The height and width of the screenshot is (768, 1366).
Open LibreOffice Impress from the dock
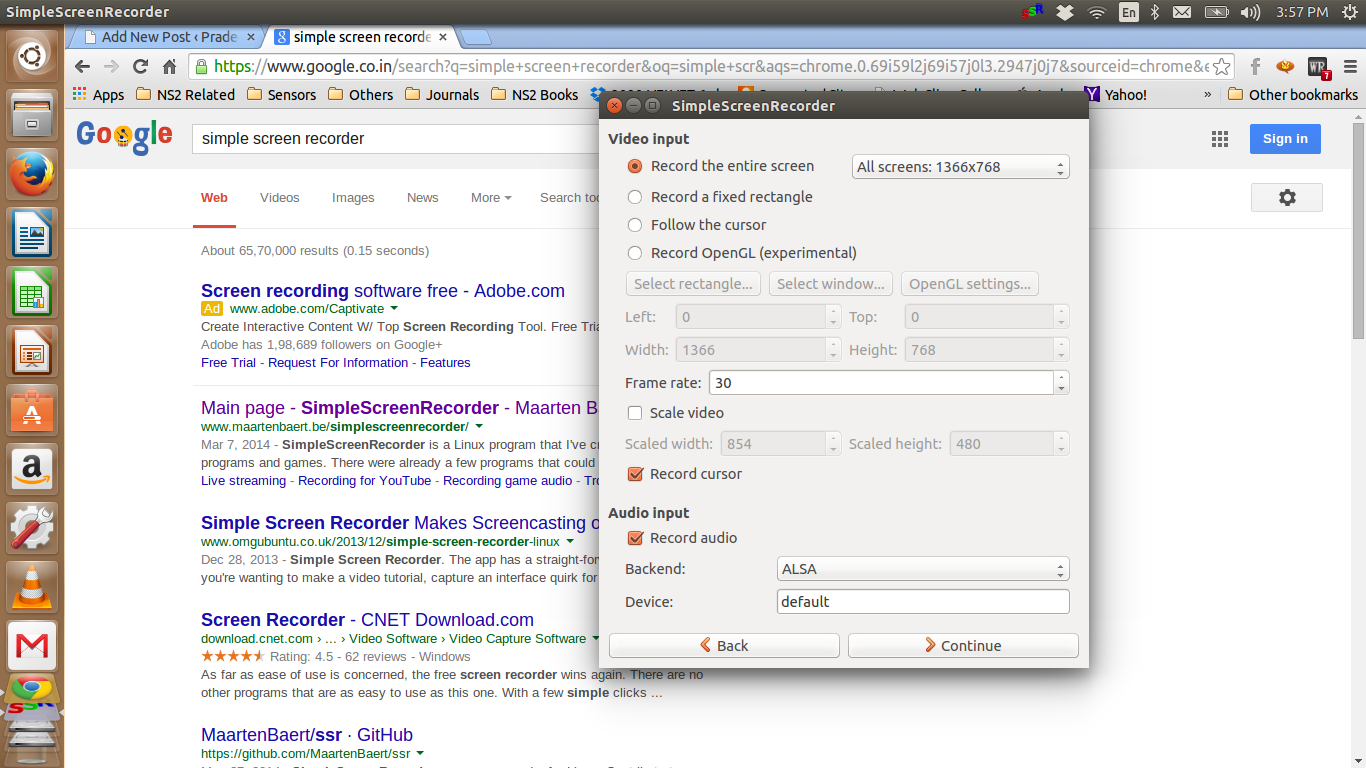point(32,351)
